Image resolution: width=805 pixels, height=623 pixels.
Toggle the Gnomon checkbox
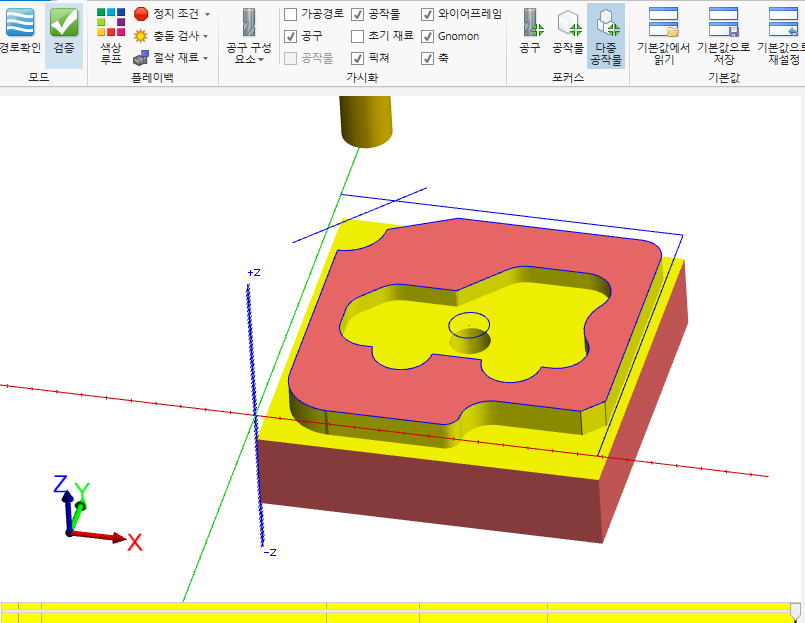(427, 36)
